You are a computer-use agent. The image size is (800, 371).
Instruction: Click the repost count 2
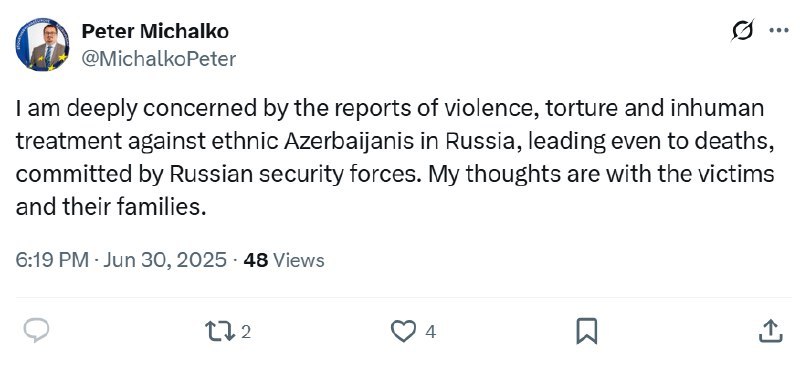click(245, 333)
